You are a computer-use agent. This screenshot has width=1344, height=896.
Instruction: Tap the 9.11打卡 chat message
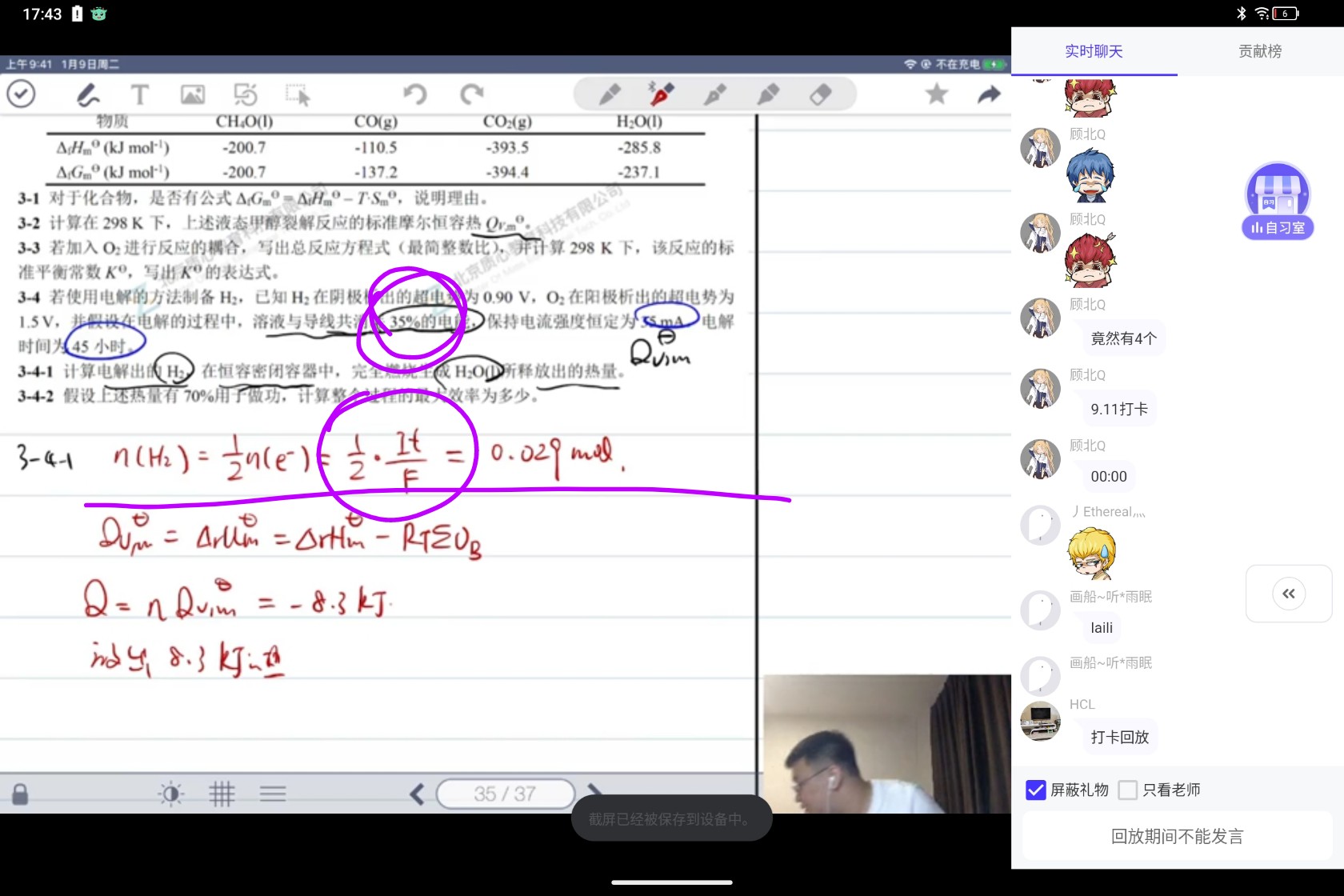tap(1119, 409)
